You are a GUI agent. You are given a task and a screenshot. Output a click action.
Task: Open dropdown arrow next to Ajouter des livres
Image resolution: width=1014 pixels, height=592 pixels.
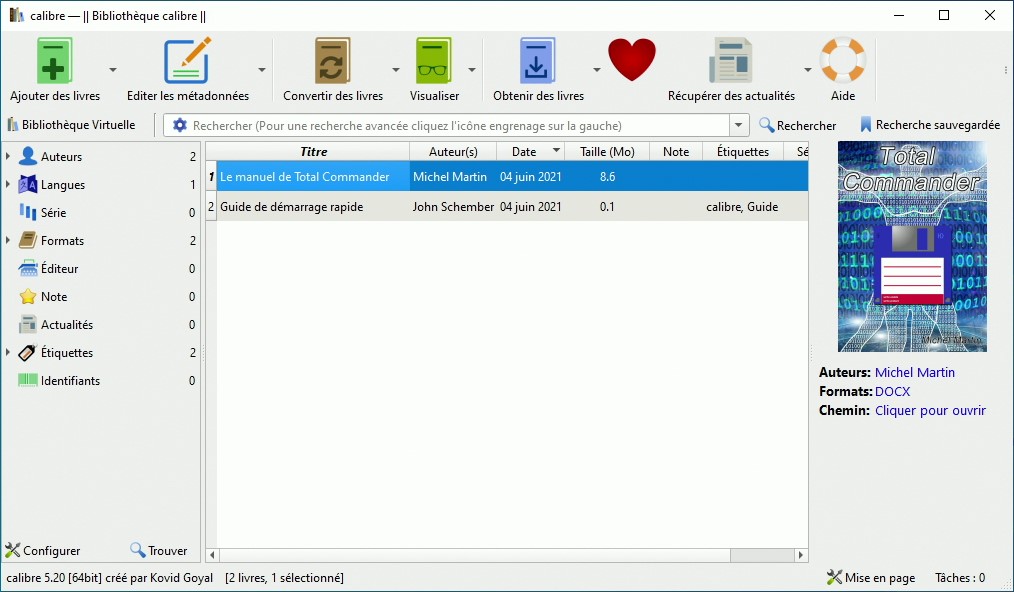[113, 70]
